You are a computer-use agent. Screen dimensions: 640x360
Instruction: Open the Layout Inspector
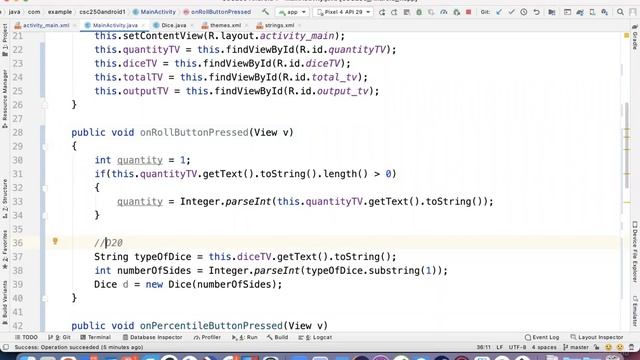coord(597,338)
